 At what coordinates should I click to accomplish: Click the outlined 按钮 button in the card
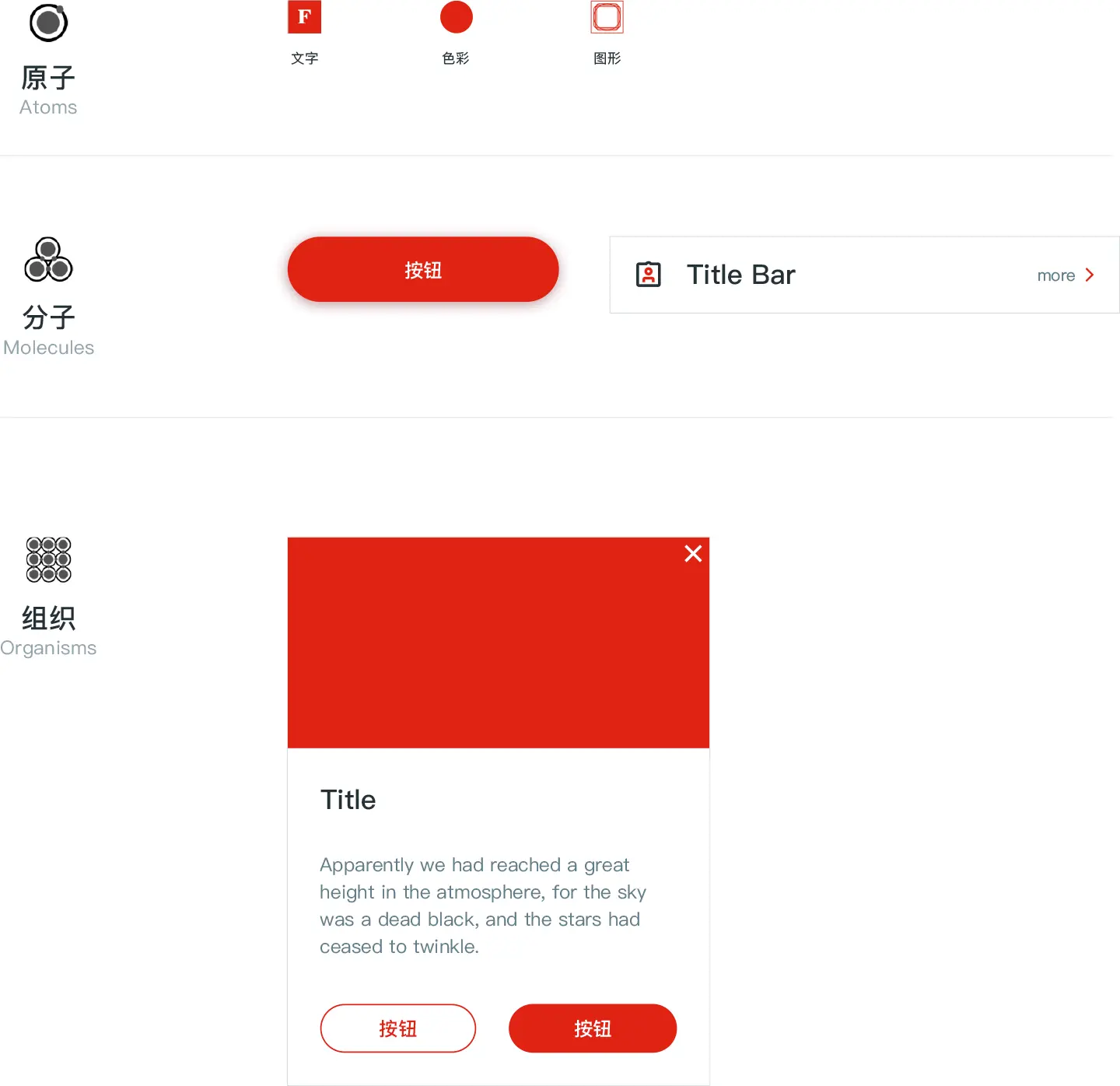click(x=398, y=1028)
